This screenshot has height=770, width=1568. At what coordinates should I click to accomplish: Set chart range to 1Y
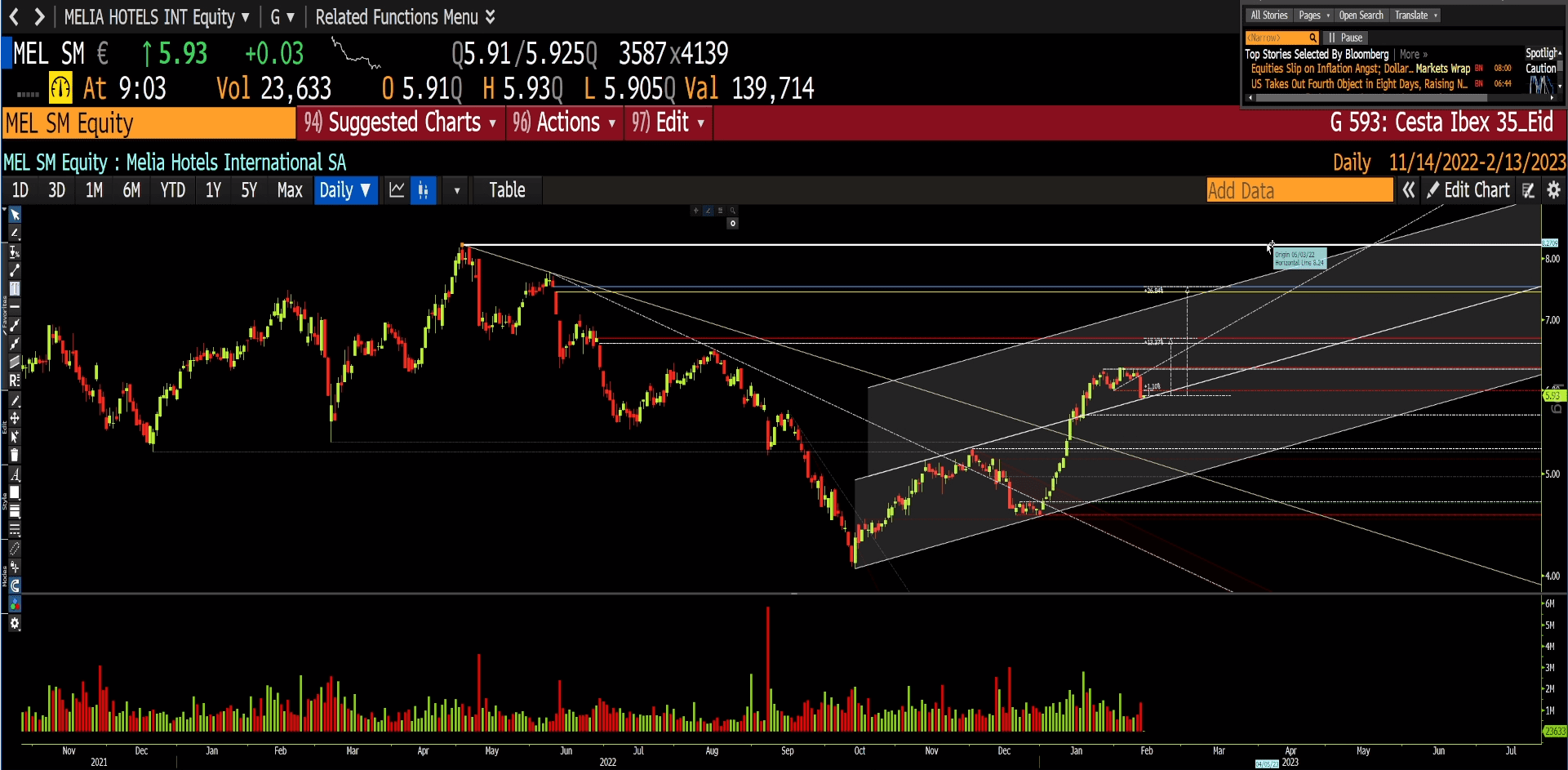(213, 190)
